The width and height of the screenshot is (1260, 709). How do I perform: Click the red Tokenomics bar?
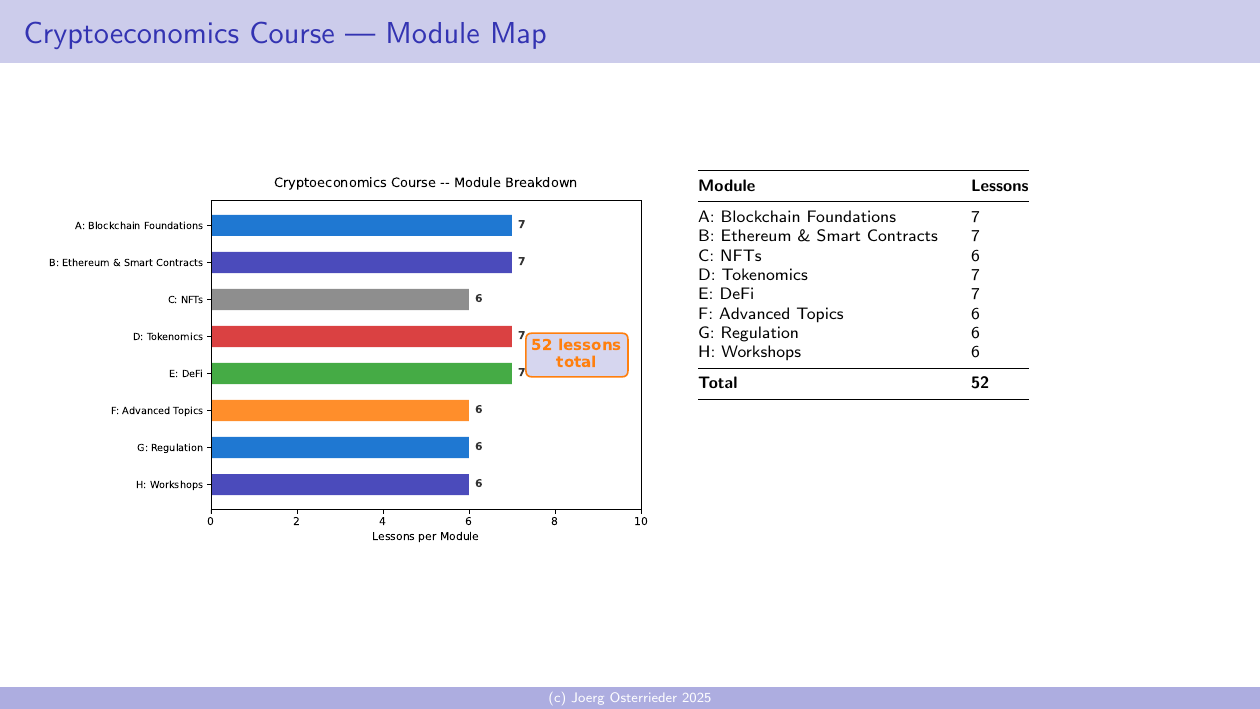360,336
